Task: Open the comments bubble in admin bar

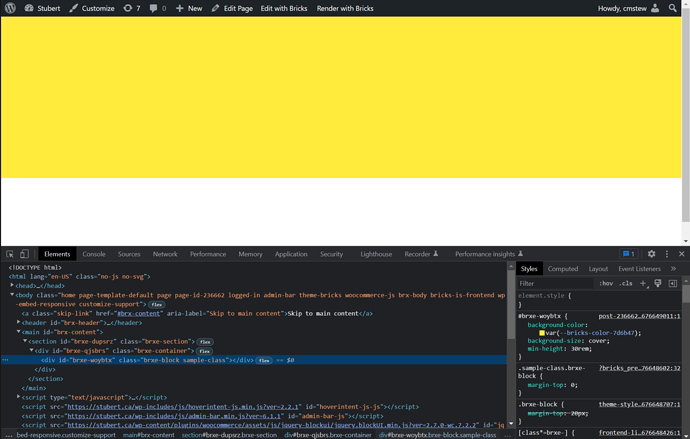Action: click(x=158, y=8)
